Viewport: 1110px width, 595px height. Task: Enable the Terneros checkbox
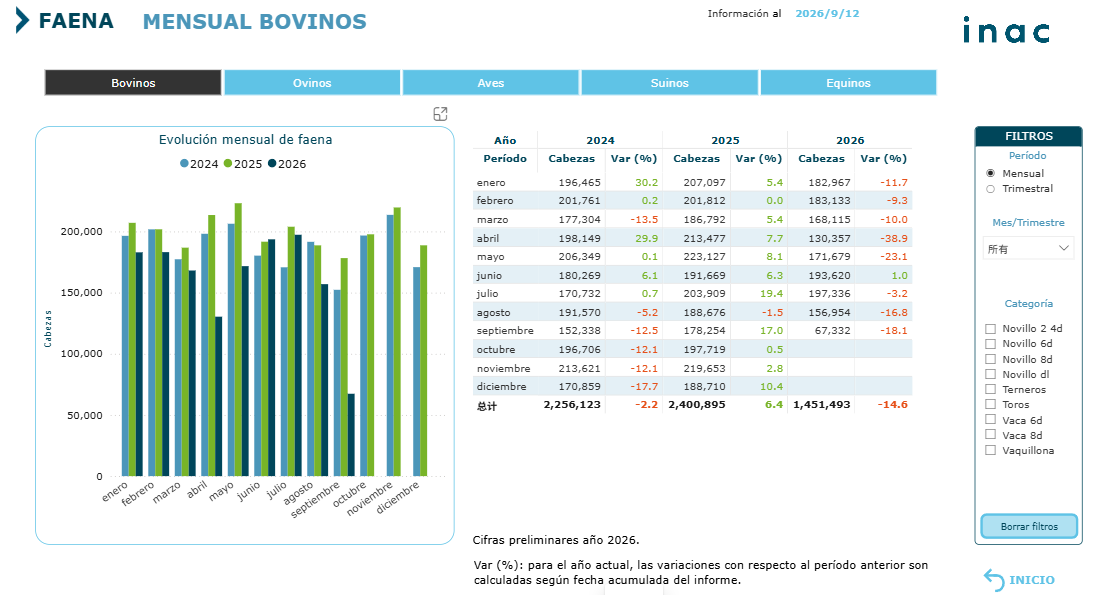990,389
